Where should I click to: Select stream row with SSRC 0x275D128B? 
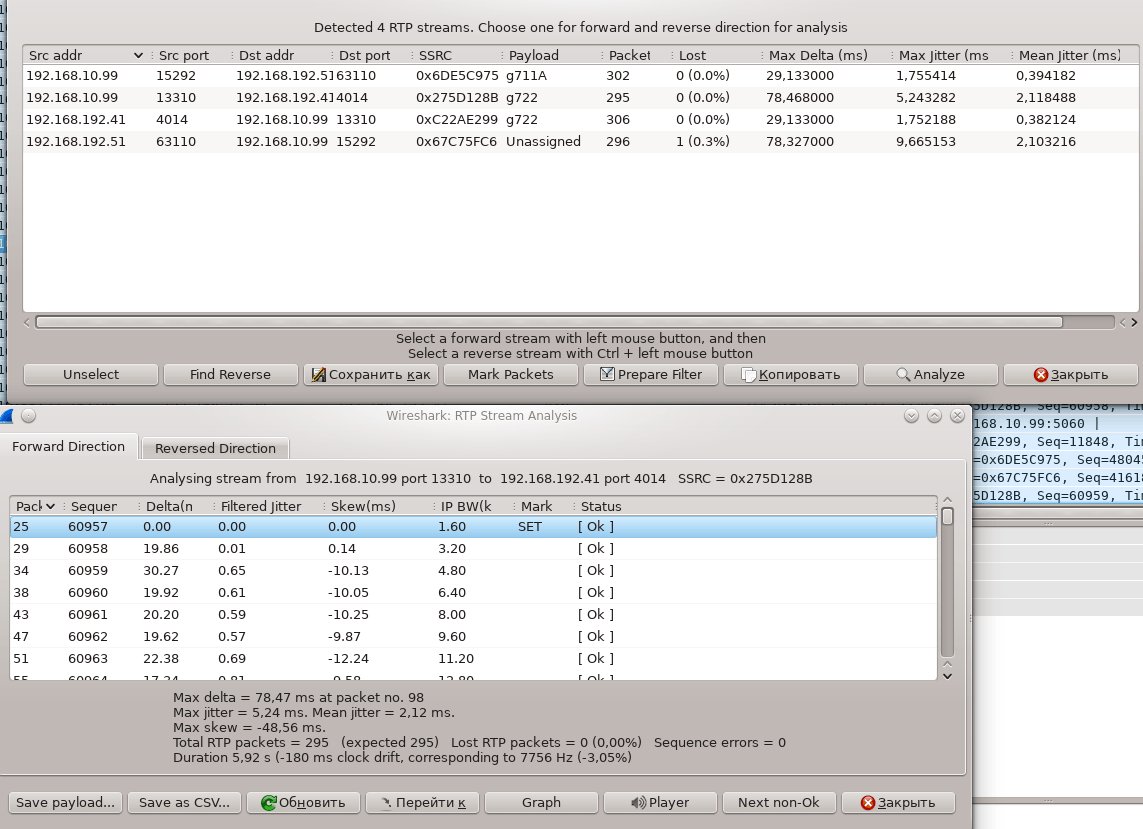tap(580, 98)
